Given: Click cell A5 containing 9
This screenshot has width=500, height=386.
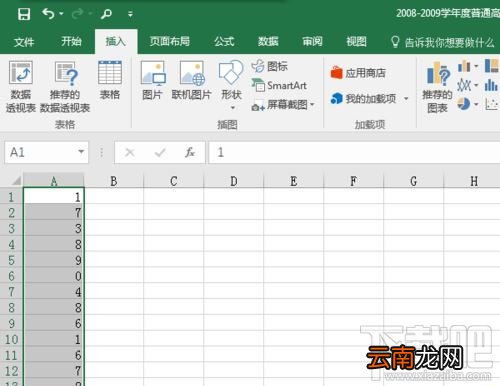Looking at the screenshot, I should point(54,260).
